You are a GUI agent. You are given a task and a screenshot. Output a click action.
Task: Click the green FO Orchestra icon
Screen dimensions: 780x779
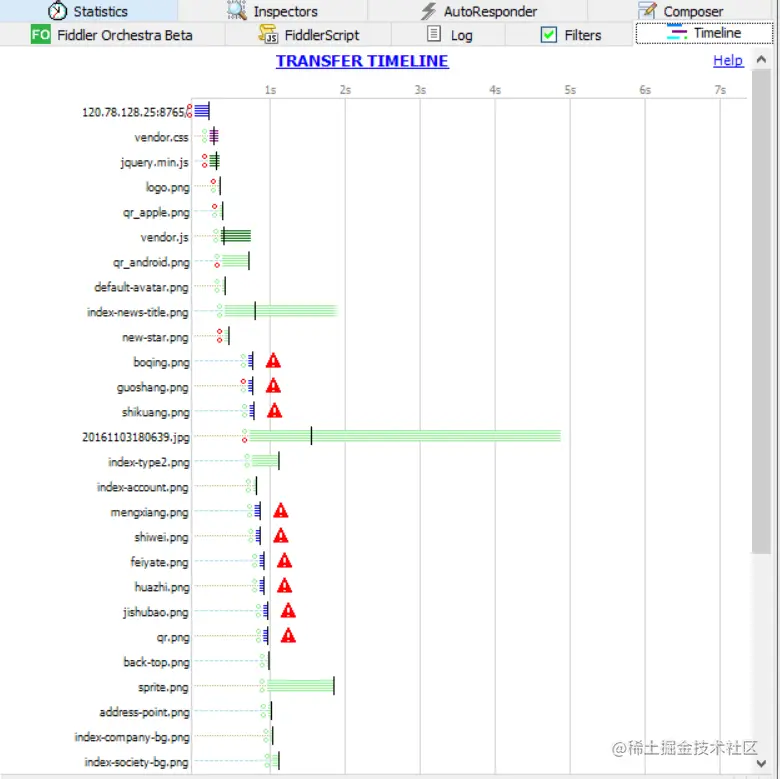40,34
